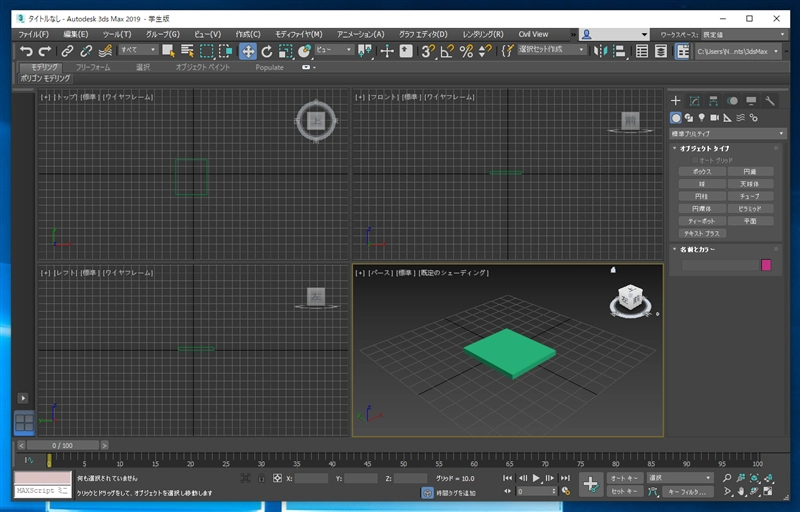The image size is (800, 512).
Task: Click the 円柱 primitive button
Action: point(702,196)
